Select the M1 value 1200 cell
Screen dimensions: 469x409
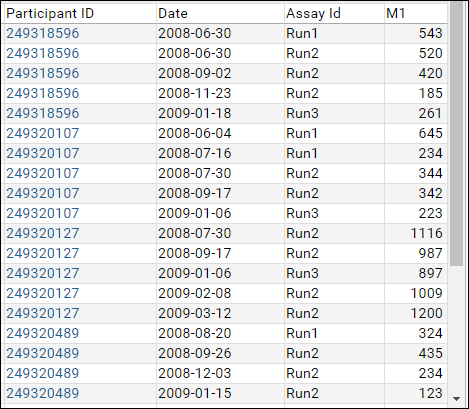(x=416, y=313)
